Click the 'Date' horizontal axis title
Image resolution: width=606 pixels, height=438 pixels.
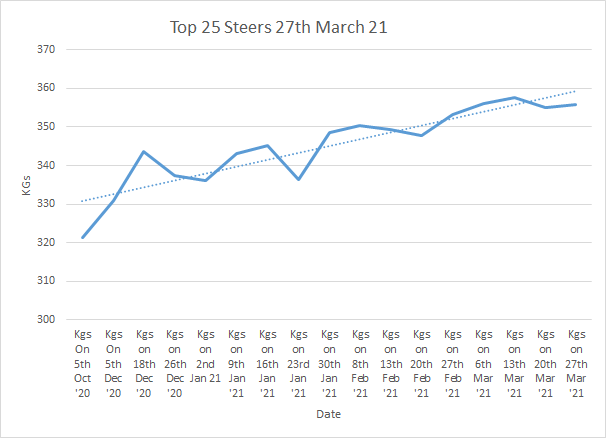329,413
